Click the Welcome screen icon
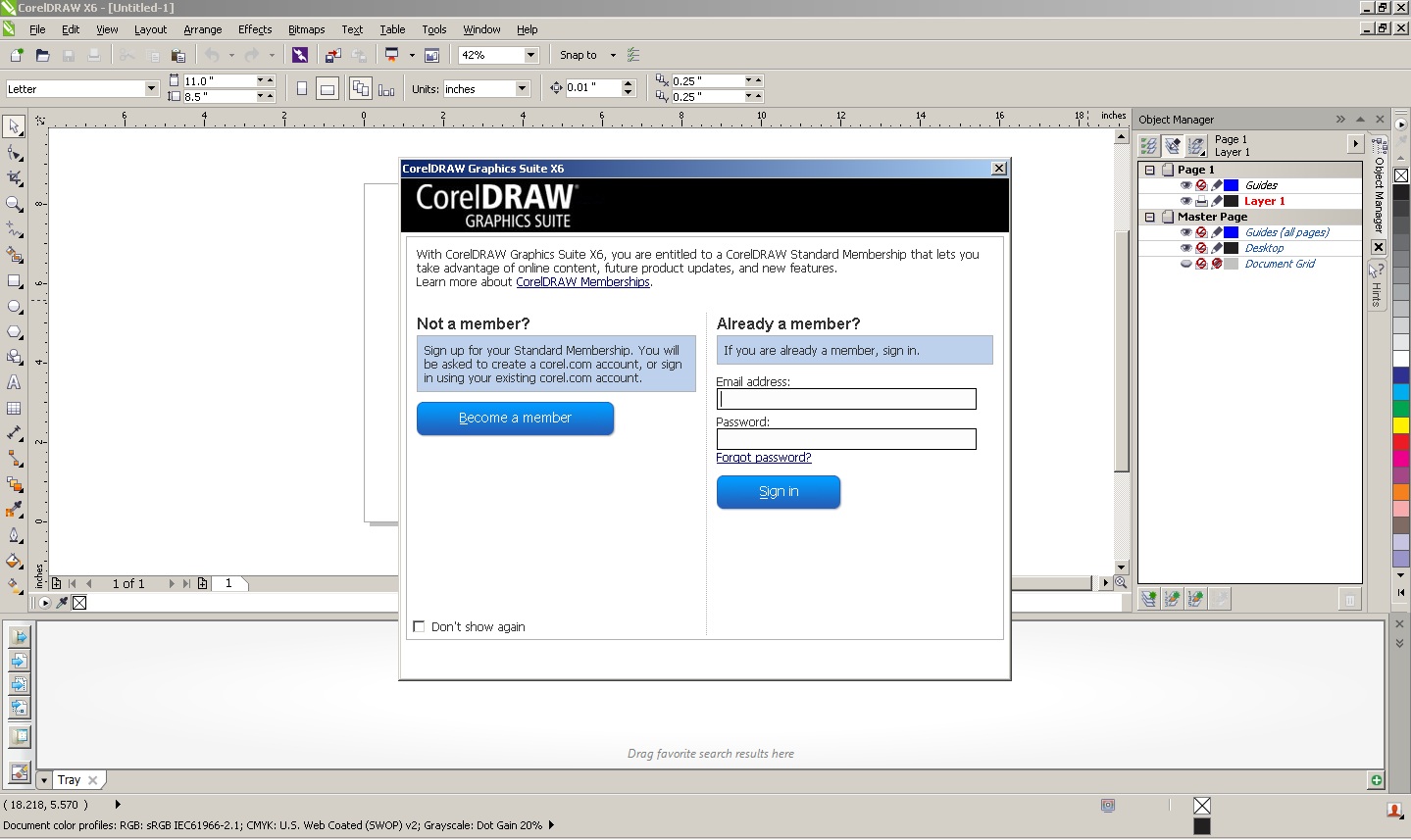Image resolution: width=1411 pixels, height=840 pixels. [431, 55]
